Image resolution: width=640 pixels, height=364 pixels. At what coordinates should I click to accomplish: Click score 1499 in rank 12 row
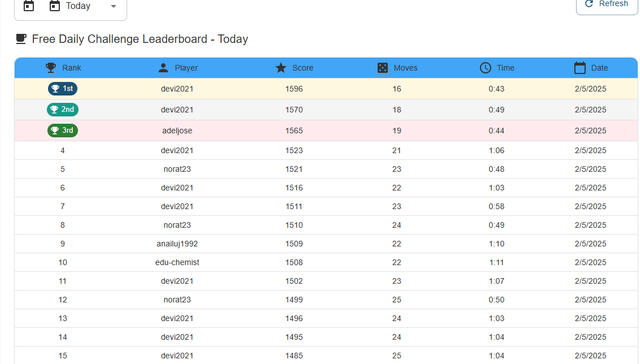click(x=294, y=300)
